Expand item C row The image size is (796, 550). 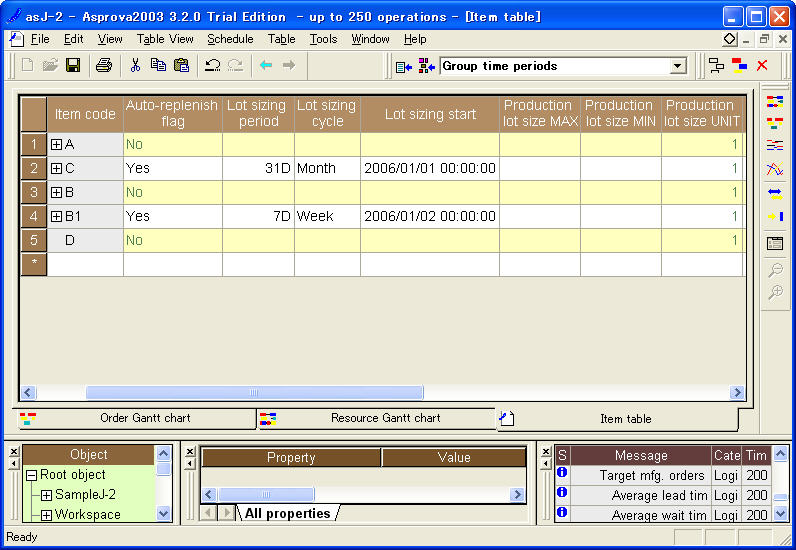coord(56,169)
